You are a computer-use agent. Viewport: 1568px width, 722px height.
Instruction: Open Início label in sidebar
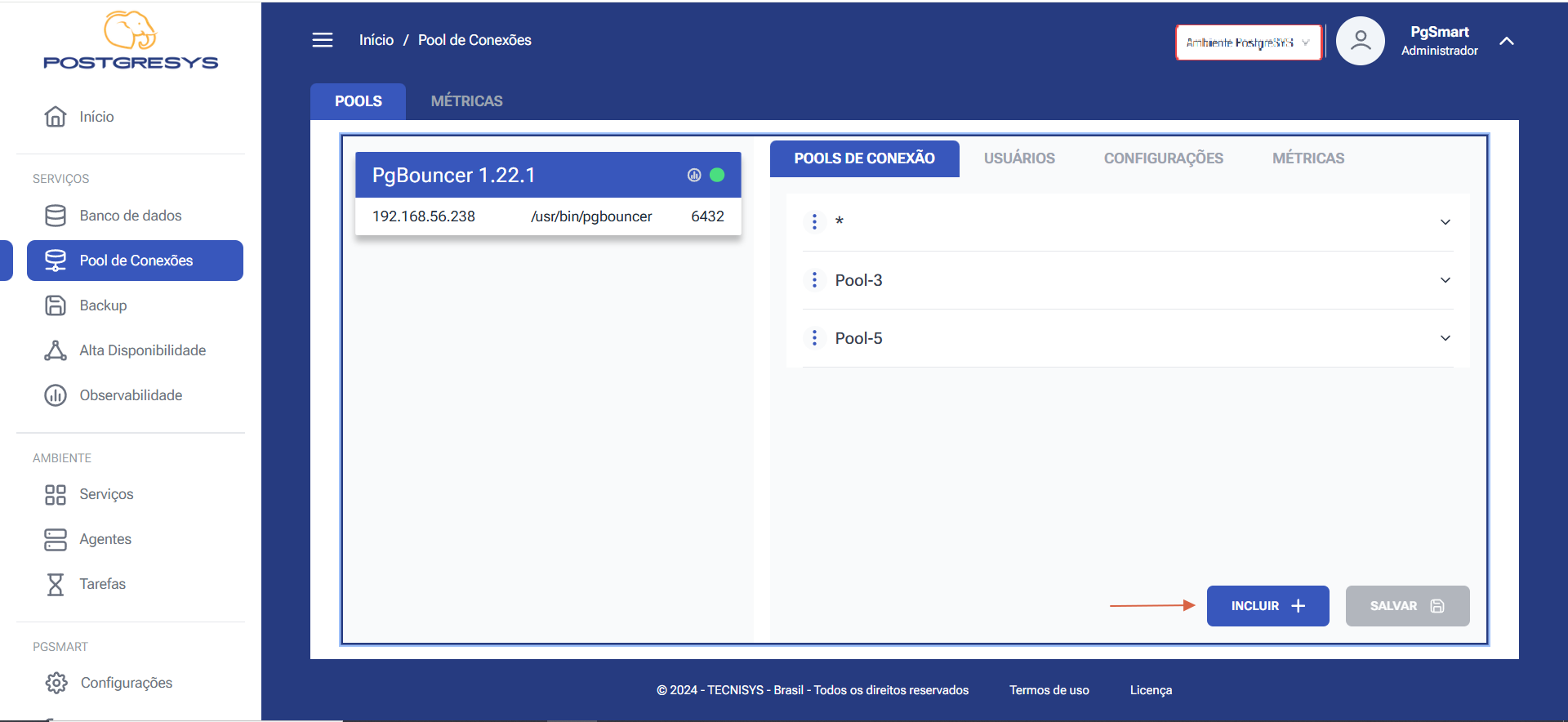point(96,117)
